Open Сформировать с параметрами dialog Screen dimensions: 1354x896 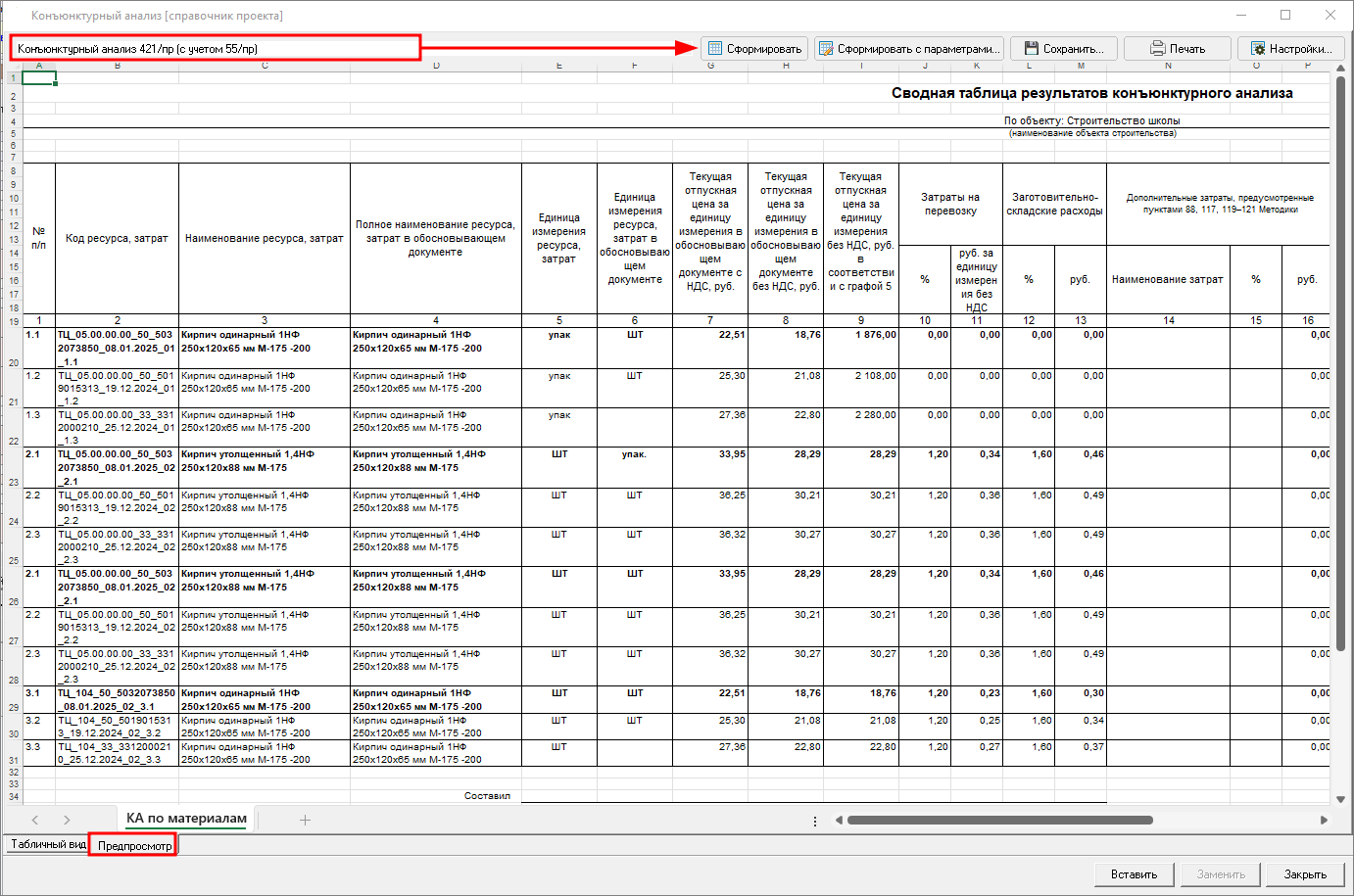click(x=909, y=48)
